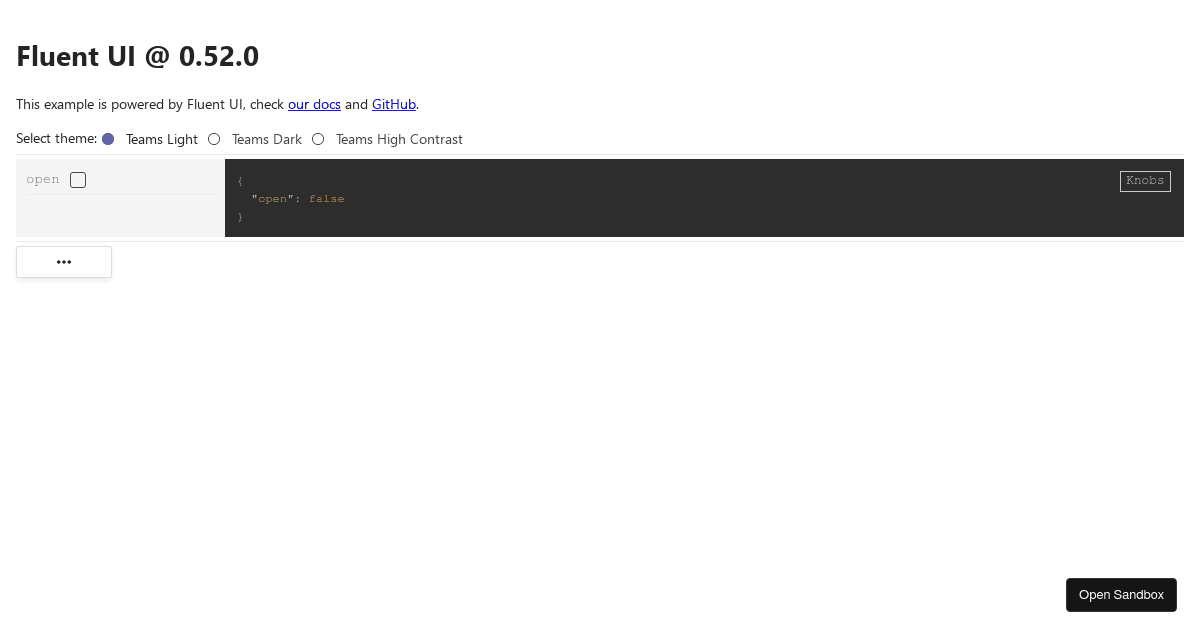Screen dimensions: 1200x630
Task: Follow the GitHub hyperlink
Action: click(x=394, y=104)
